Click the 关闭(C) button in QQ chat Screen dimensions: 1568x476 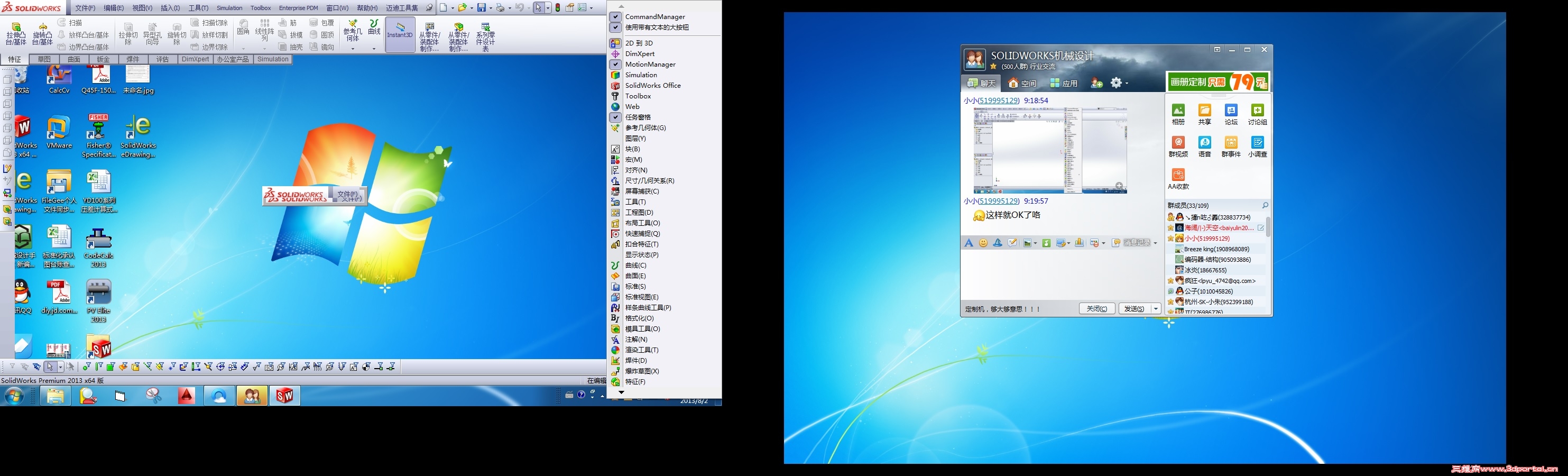tap(1097, 309)
